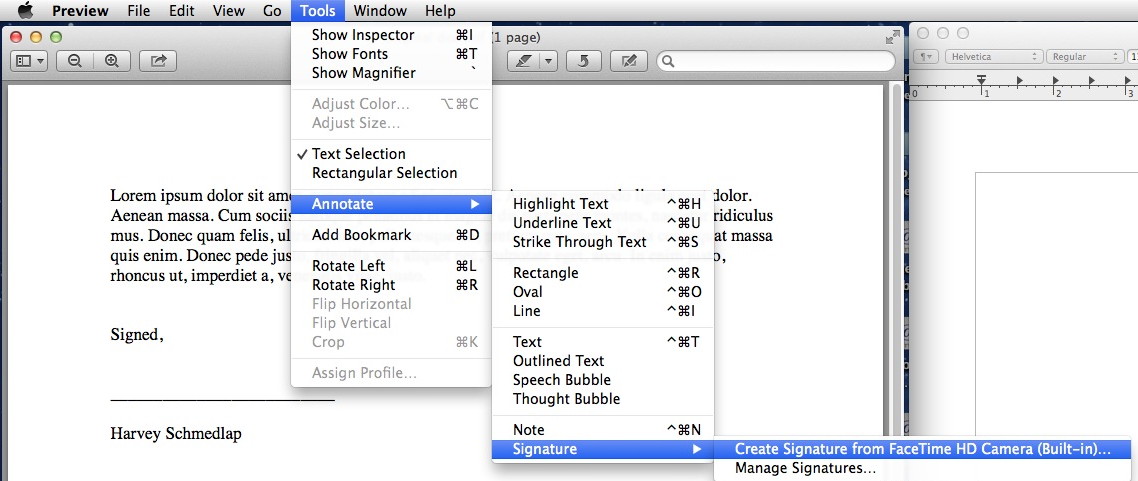Open the View menu
The height and width of the screenshot is (481, 1138).
point(229,11)
